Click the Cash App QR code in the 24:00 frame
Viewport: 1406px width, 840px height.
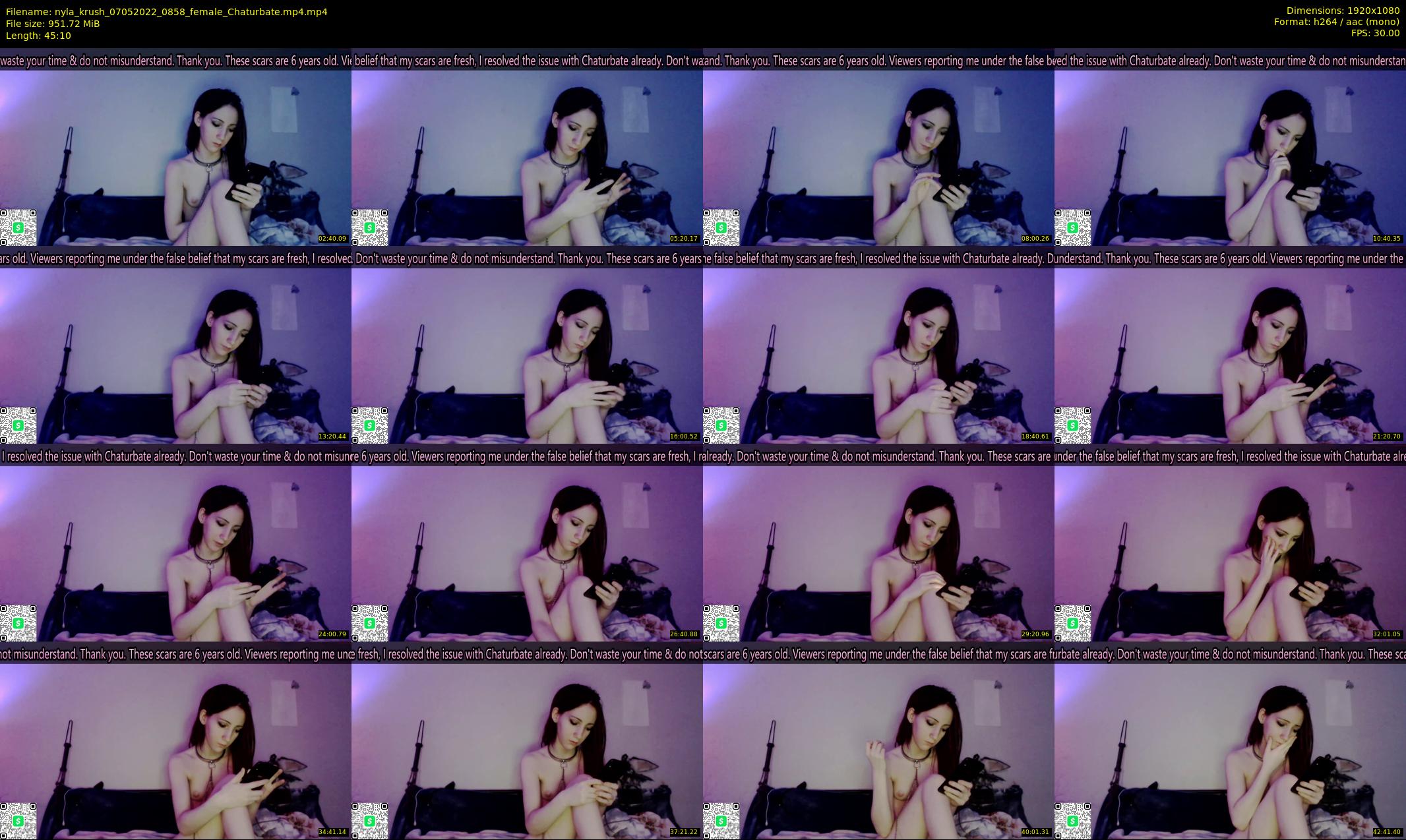point(18,622)
